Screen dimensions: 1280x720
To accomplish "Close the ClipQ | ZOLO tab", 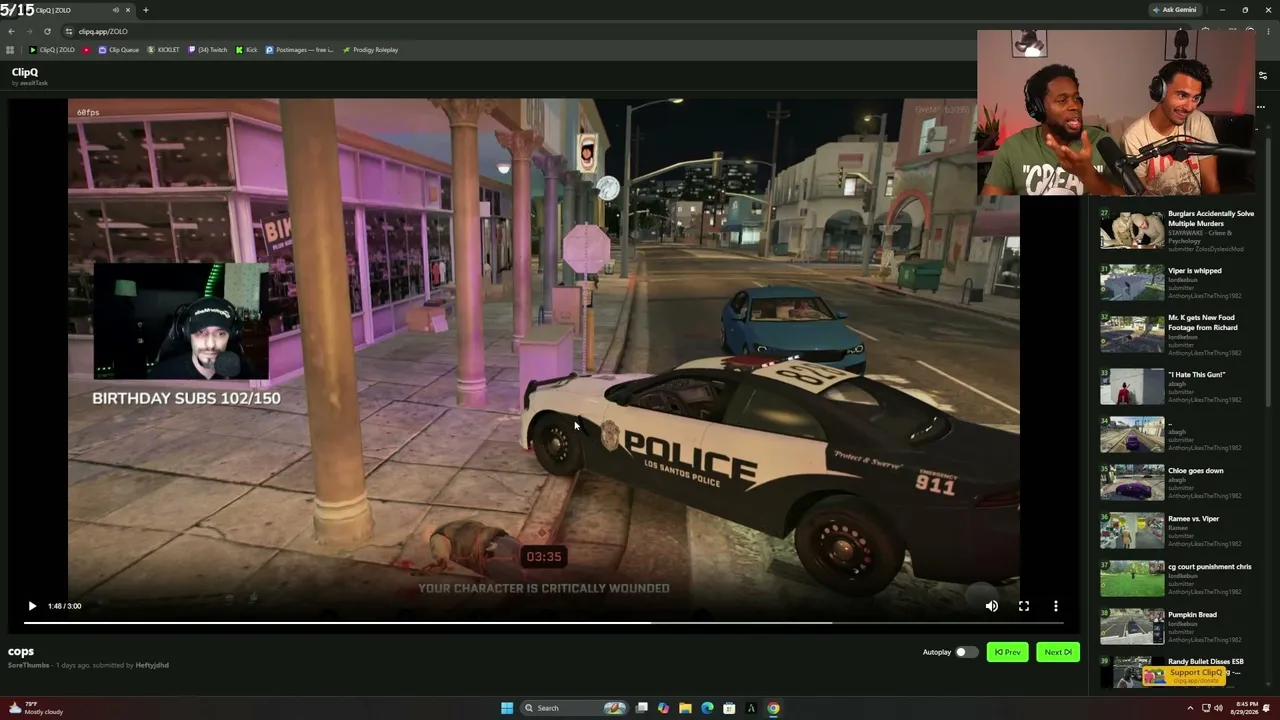I will point(128,10).
